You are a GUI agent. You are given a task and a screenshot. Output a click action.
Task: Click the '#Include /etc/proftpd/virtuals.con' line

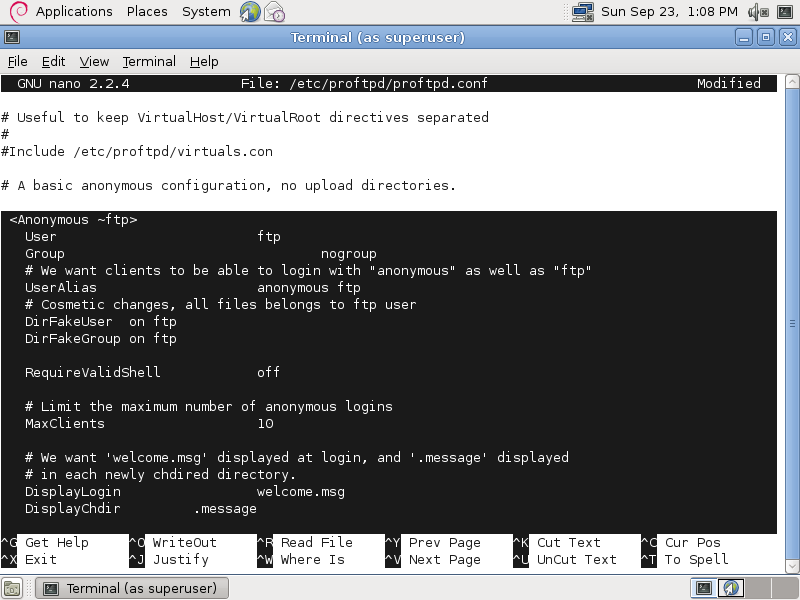pos(137,152)
